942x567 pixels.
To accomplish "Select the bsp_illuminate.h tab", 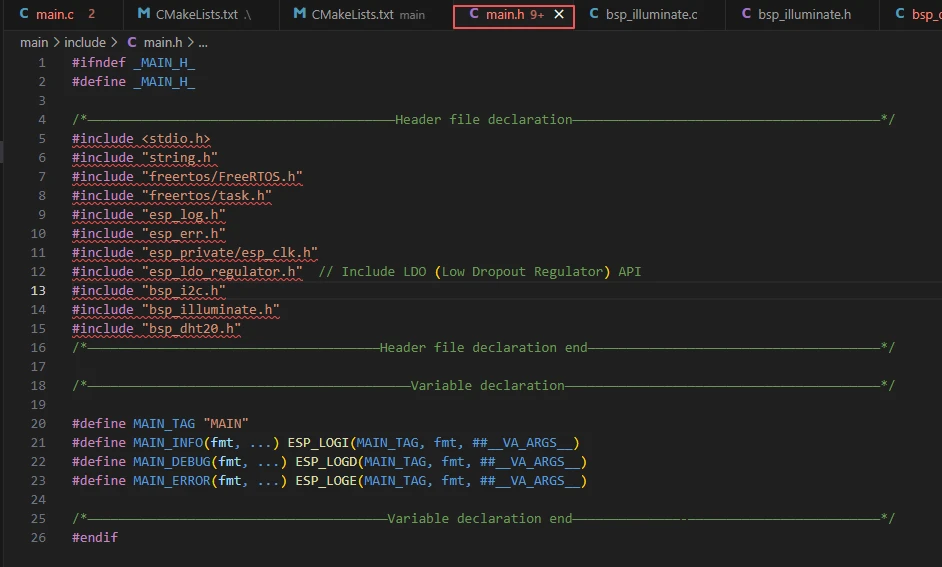I will click(804, 15).
